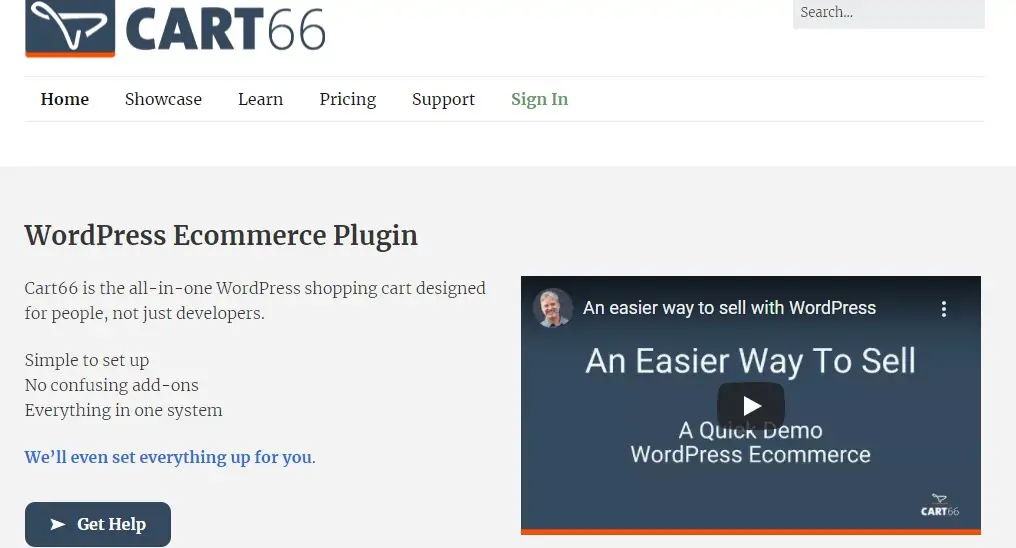Click the "WordPress Ecommerce Plugin" heading

[221, 235]
